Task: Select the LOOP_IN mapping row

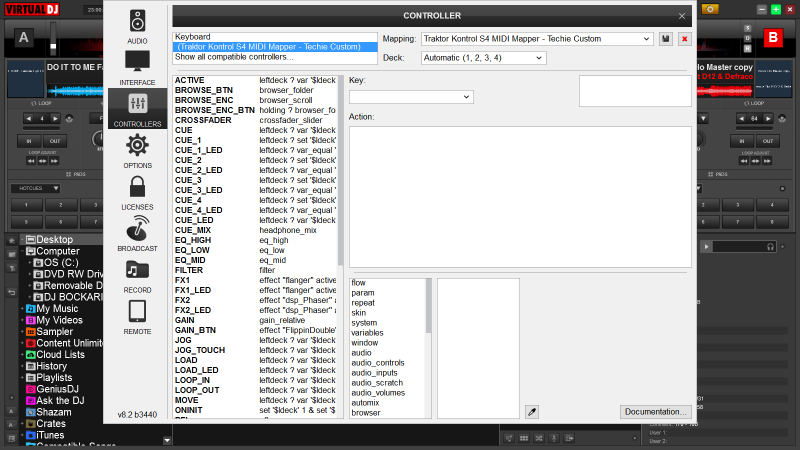Action: 255,380
